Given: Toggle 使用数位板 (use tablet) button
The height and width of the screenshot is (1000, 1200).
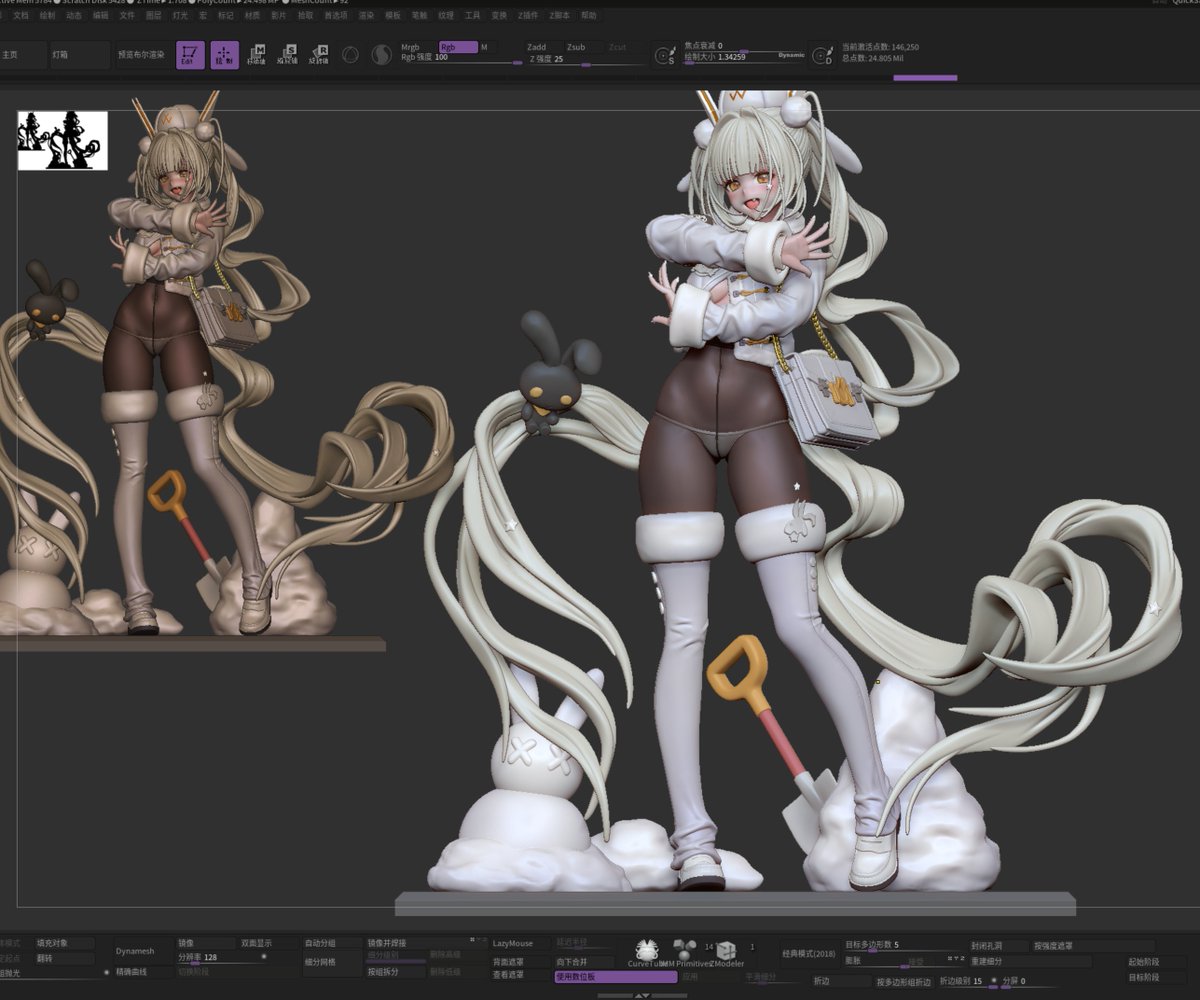Looking at the screenshot, I should click(x=616, y=976).
